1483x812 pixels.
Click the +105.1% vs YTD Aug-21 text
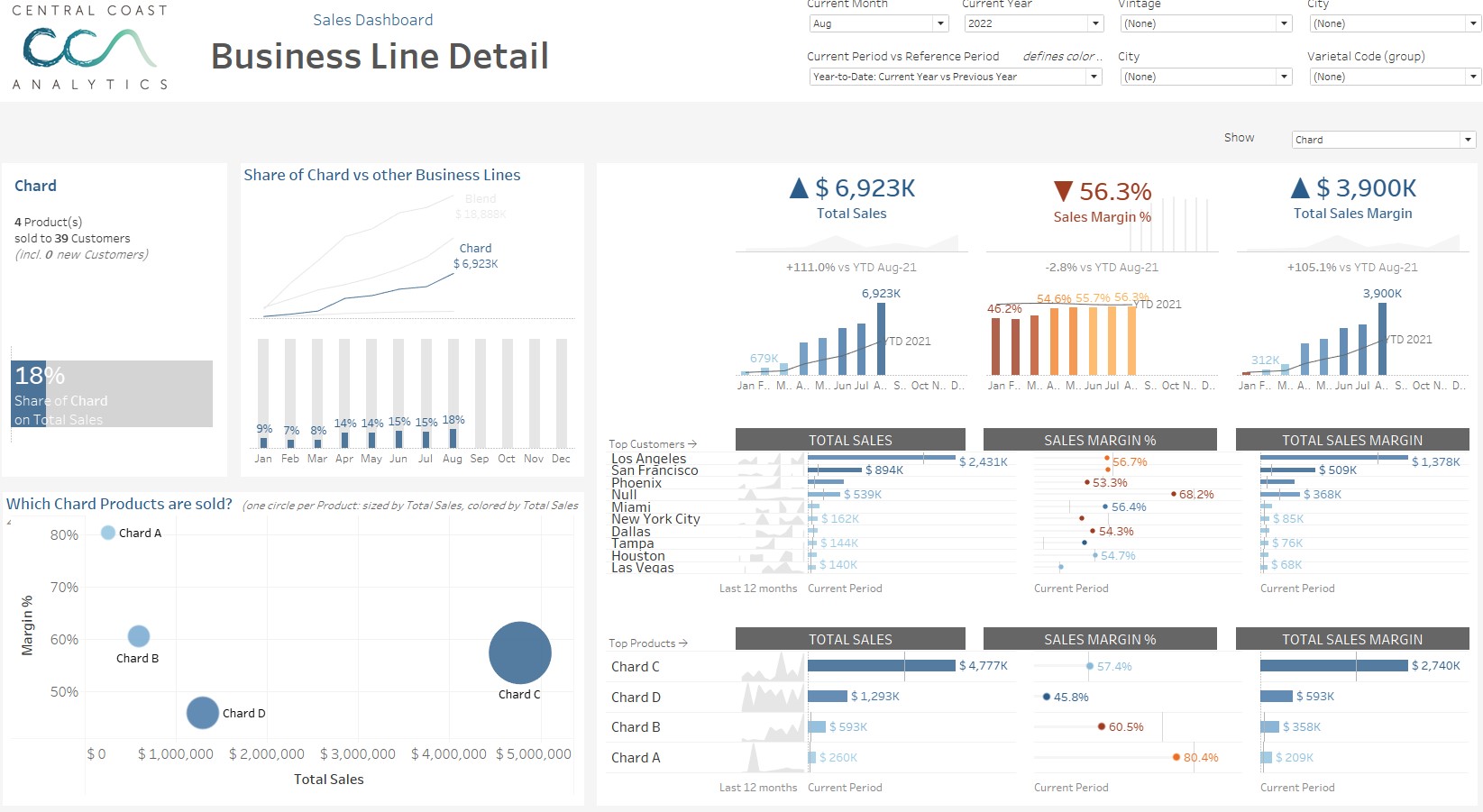(1352, 268)
